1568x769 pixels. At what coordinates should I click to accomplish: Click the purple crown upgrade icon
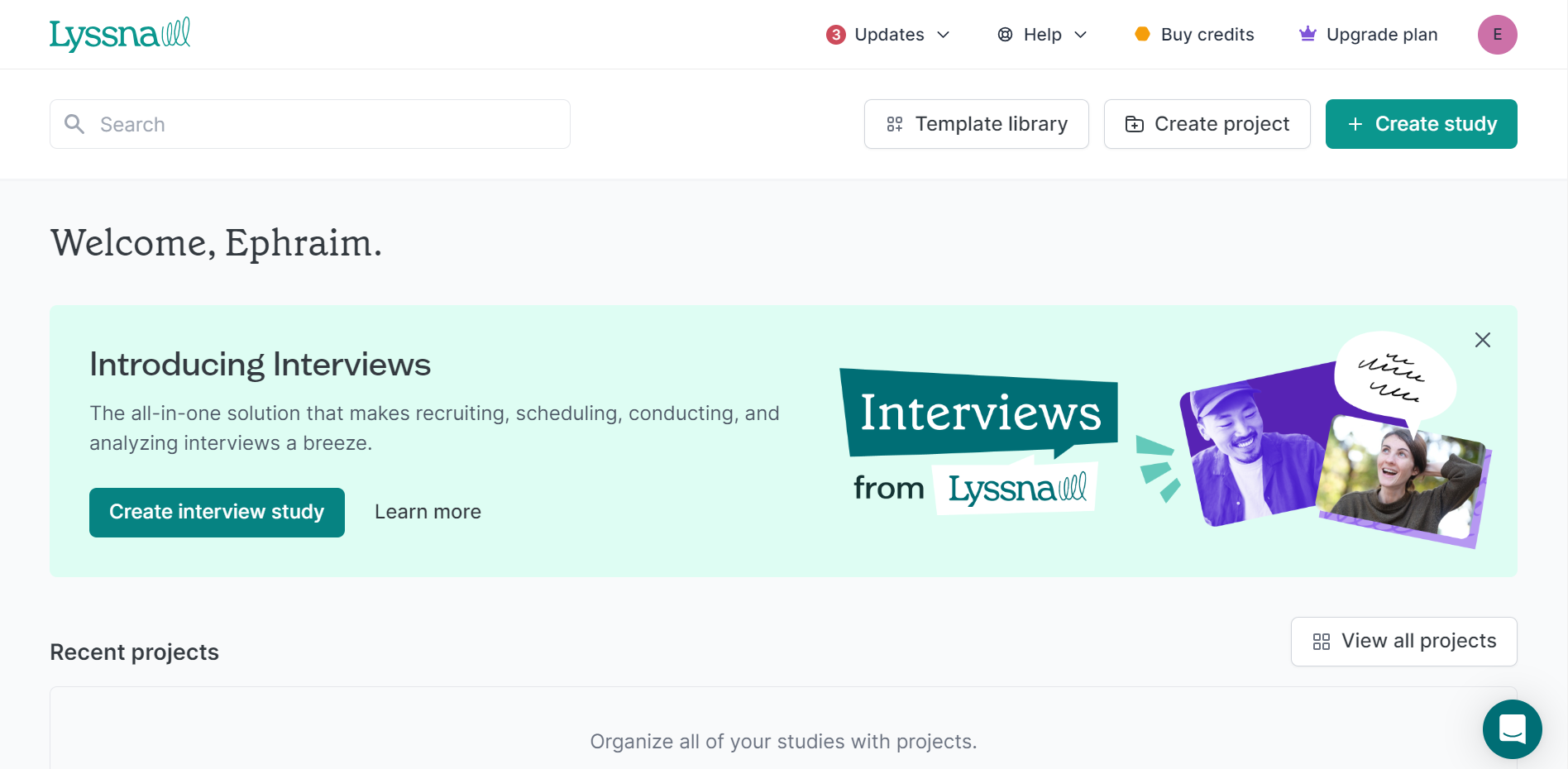(1307, 34)
